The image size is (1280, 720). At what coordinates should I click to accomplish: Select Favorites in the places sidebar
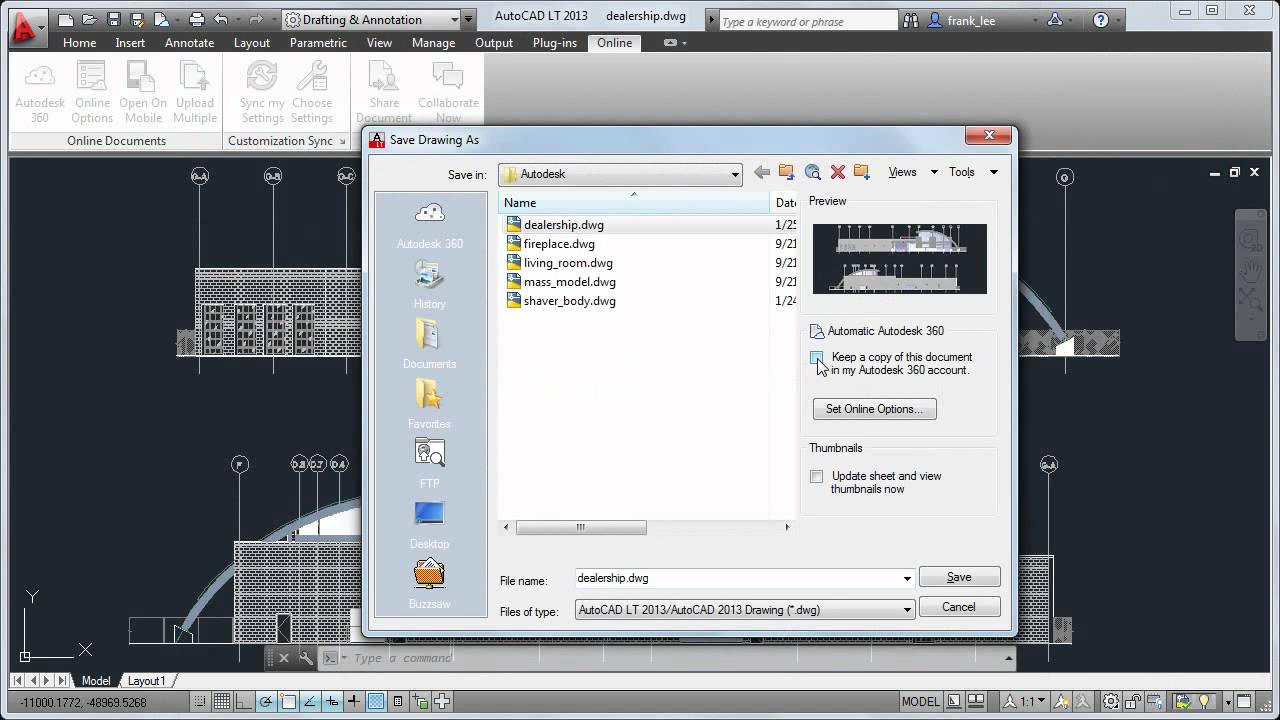pos(429,405)
